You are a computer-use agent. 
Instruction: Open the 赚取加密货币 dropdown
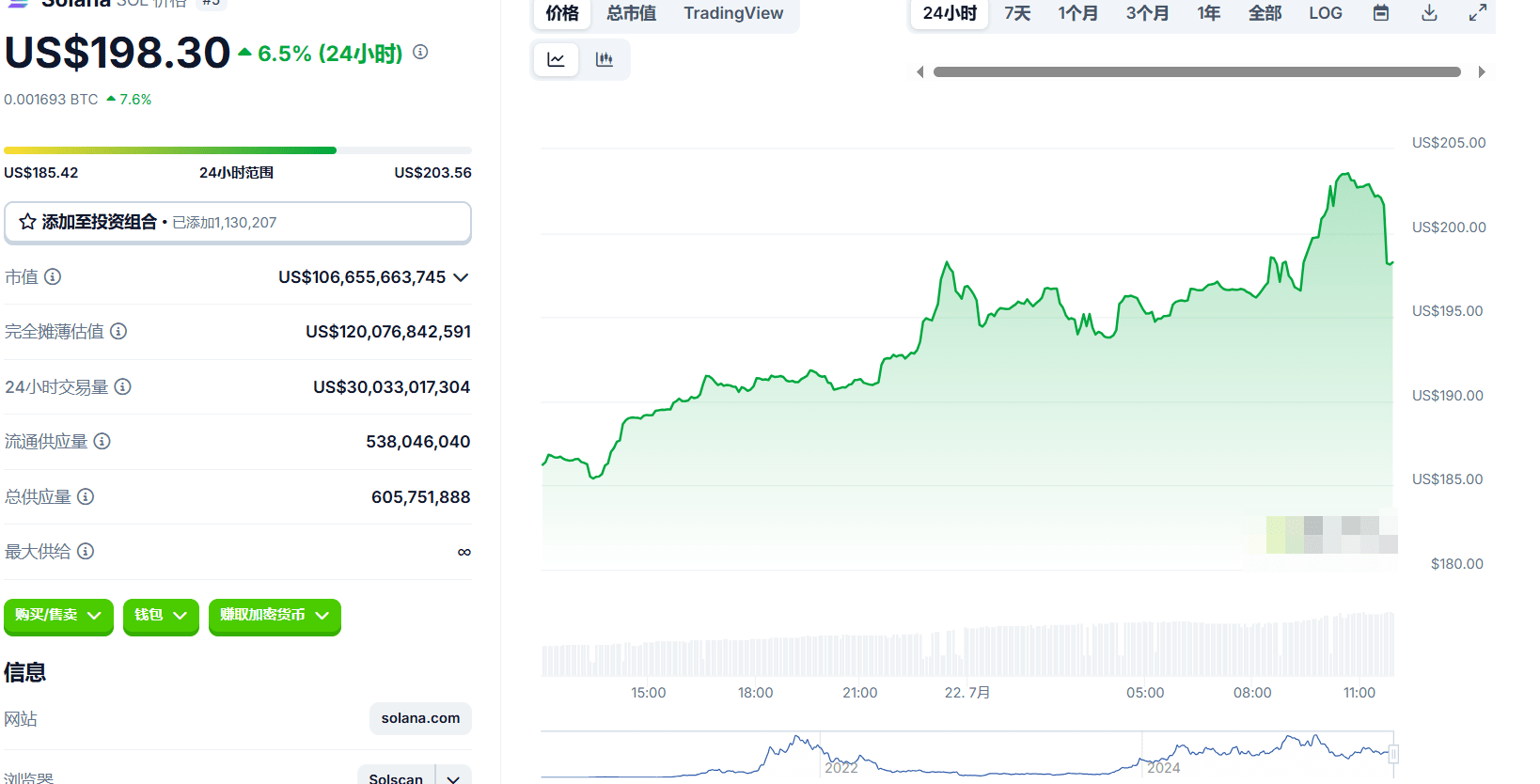(x=275, y=616)
